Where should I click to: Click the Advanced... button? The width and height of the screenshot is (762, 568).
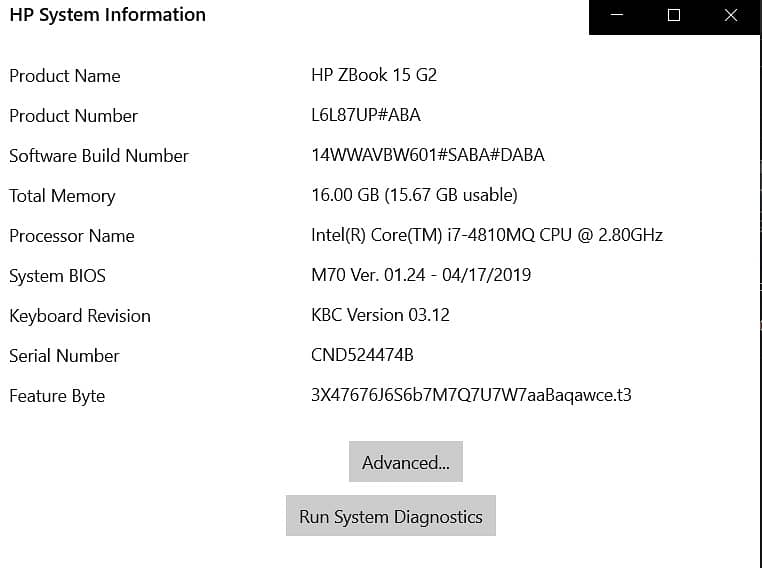tap(405, 462)
